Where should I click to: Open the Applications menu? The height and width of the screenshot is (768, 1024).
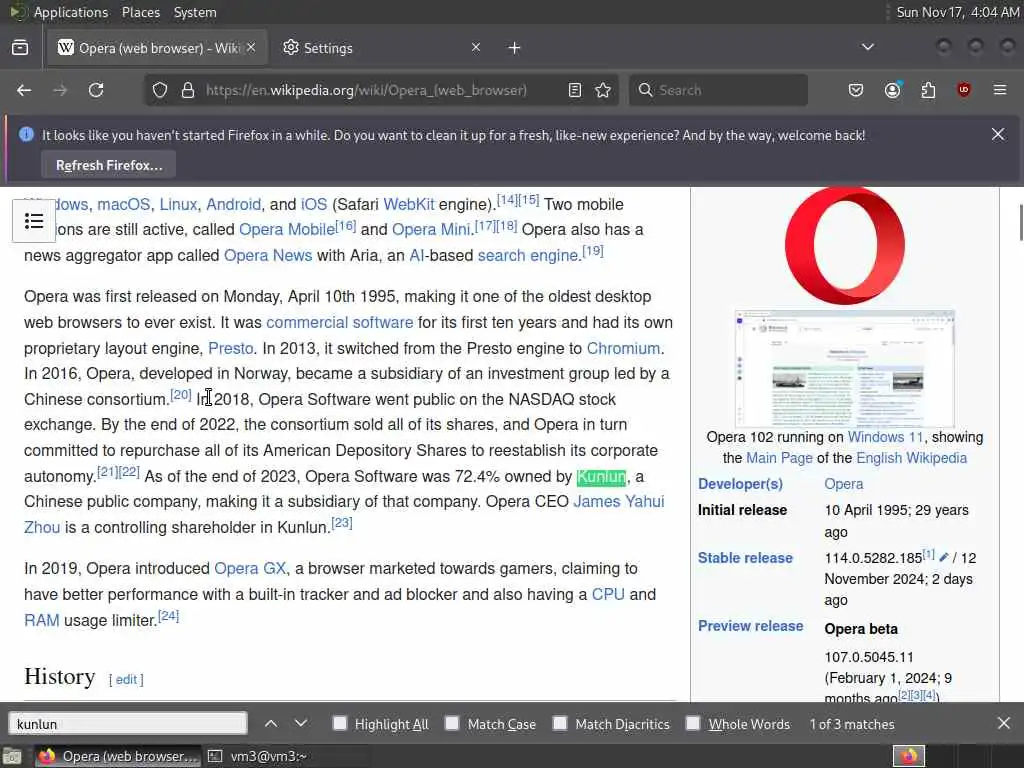coord(71,12)
